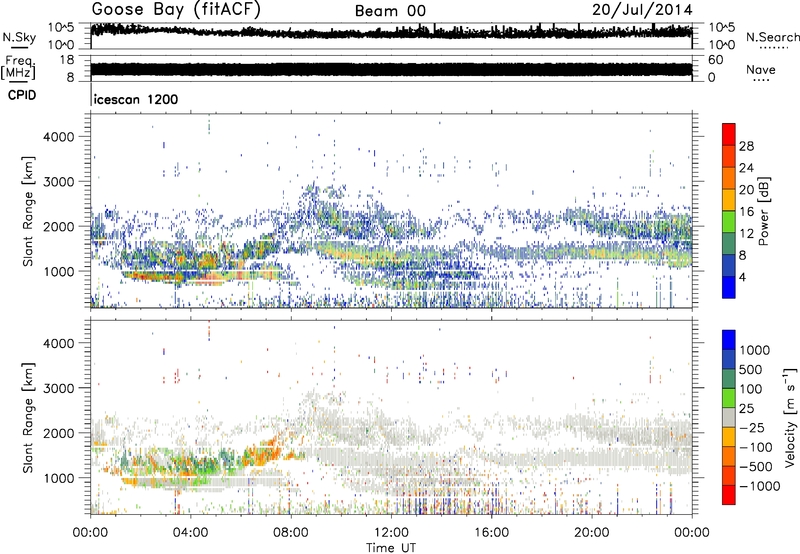Click the '-25' velocity scale value
This screenshot has width=800, height=554.
point(751,428)
